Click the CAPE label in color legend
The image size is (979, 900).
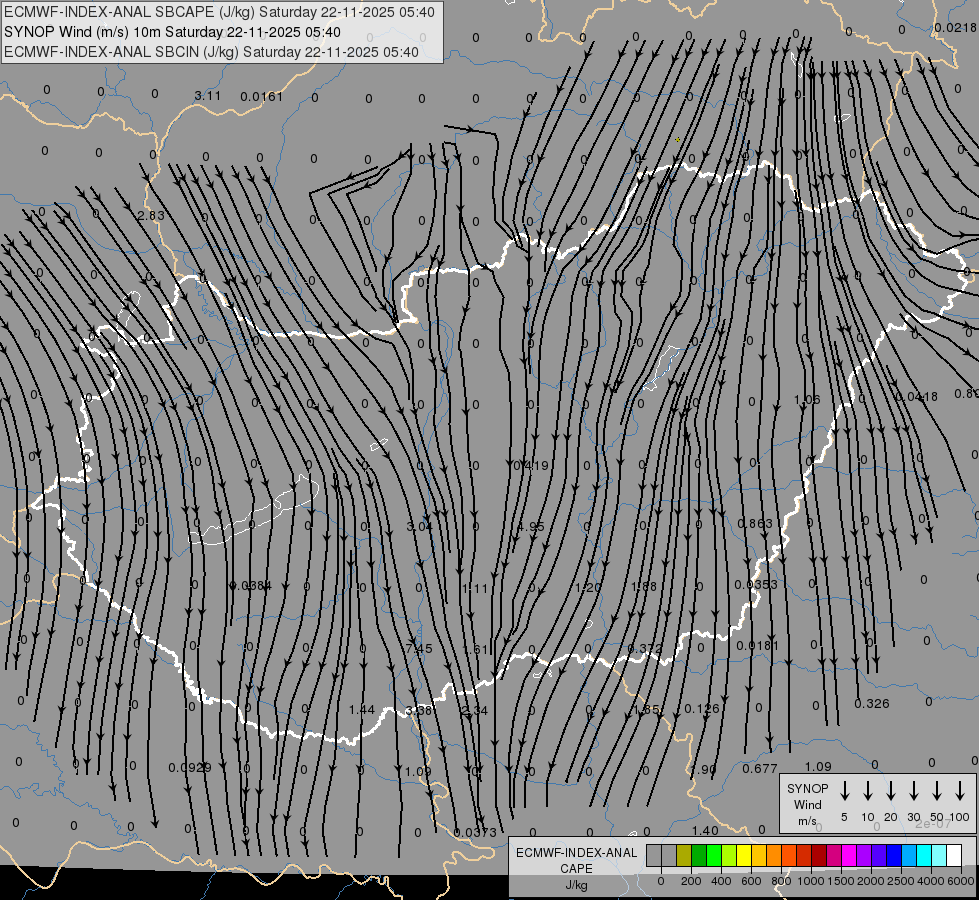tap(576, 869)
